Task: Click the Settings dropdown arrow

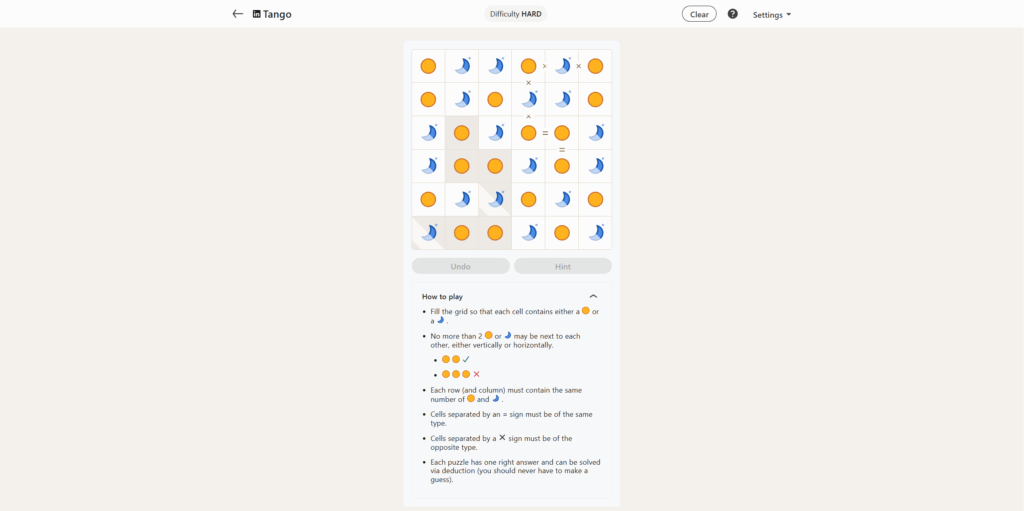Action: [789, 15]
